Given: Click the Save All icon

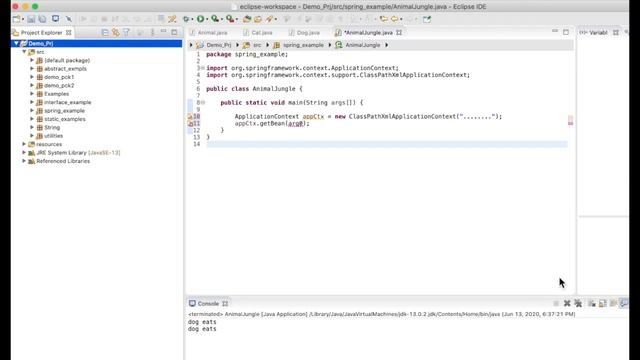Looking at the screenshot, I should click(42, 19).
